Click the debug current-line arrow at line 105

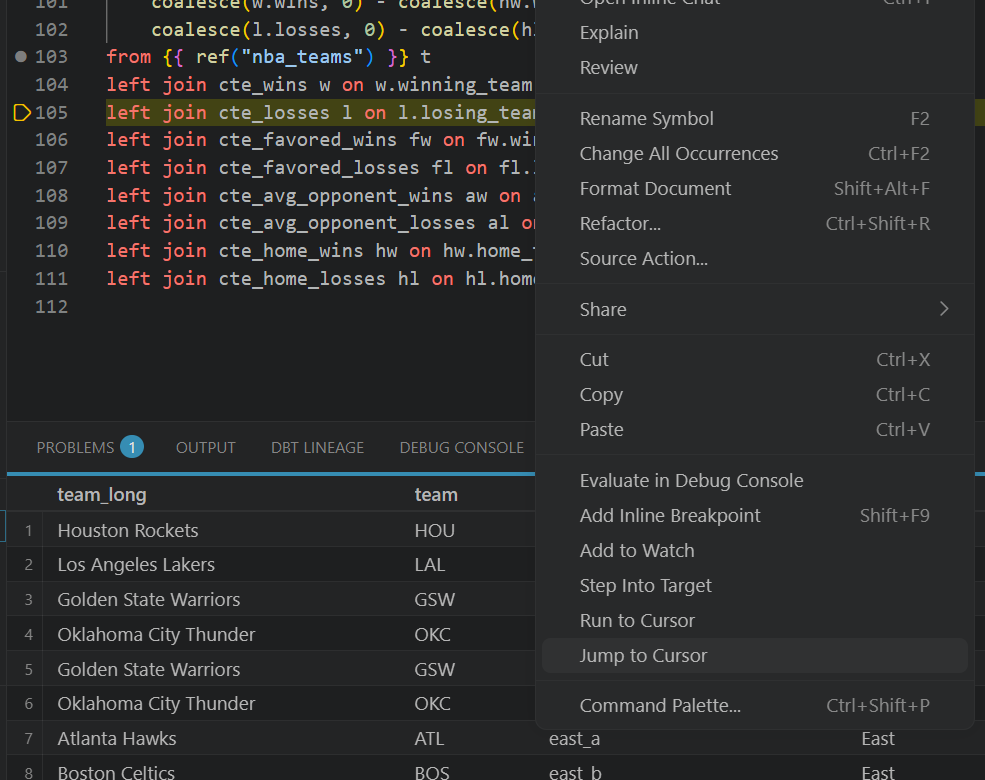pos(22,113)
